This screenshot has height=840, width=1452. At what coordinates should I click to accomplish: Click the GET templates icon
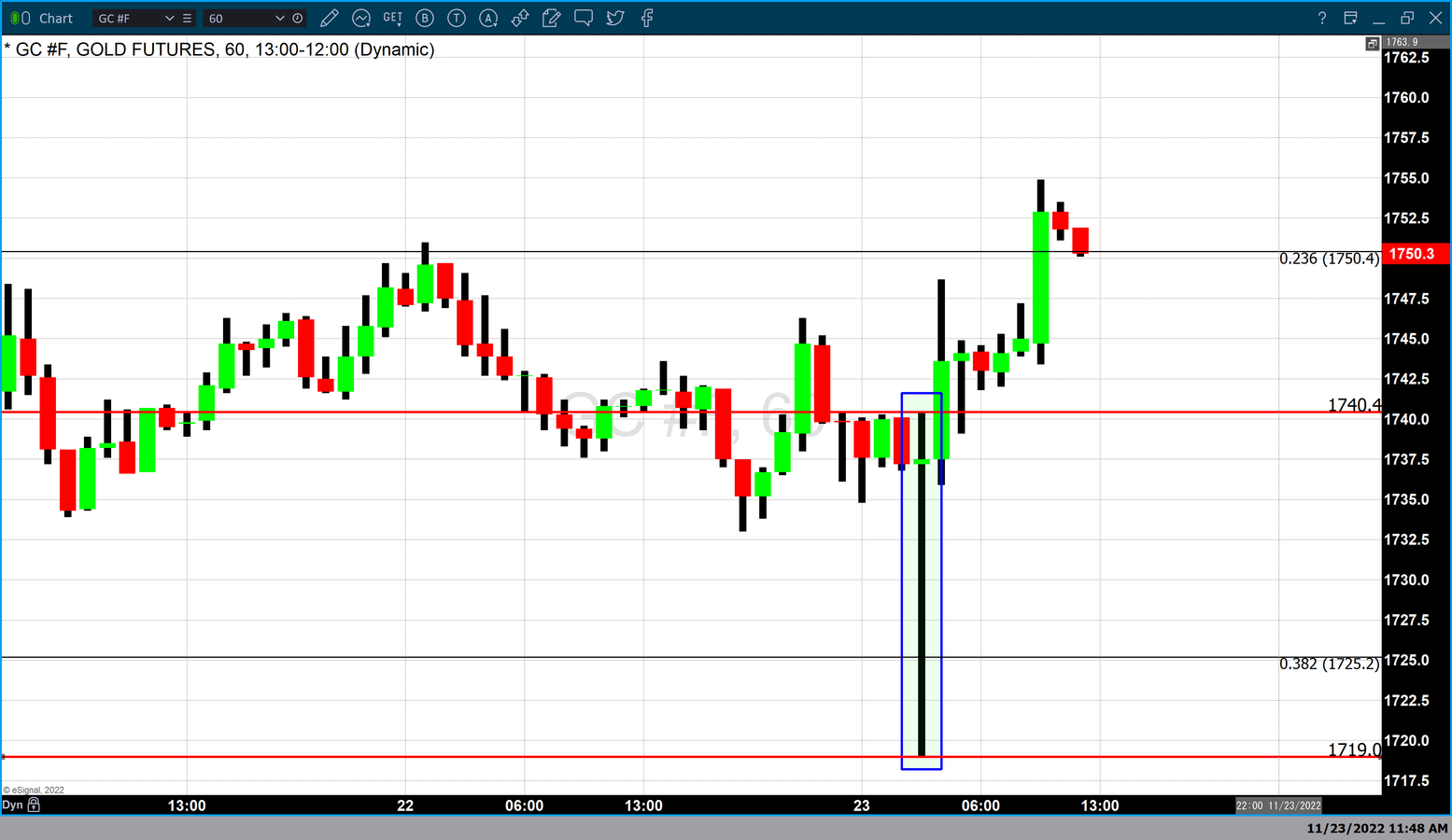pos(393,18)
